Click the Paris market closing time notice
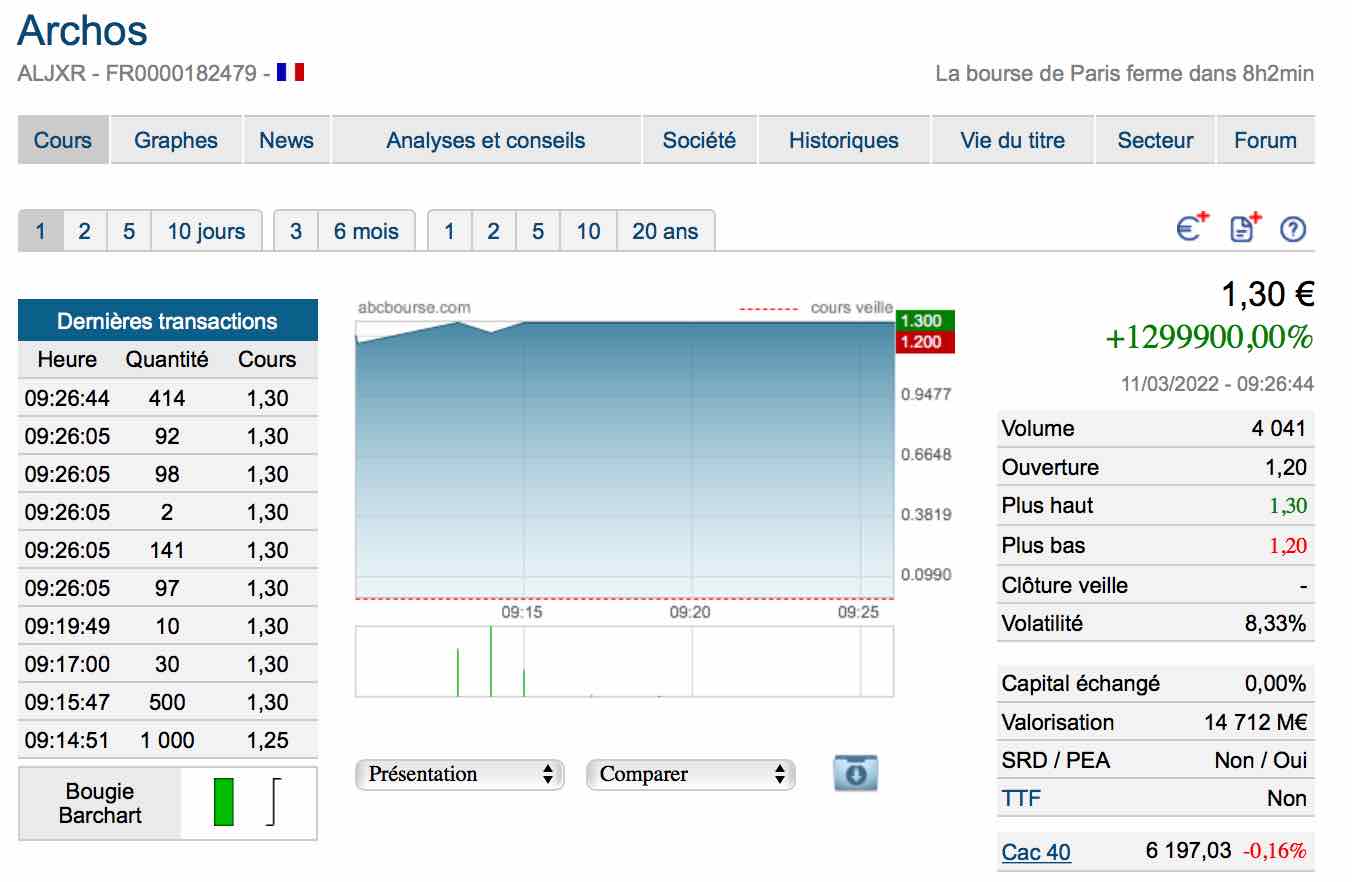The image size is (1352, 882). click(1125, 73)
